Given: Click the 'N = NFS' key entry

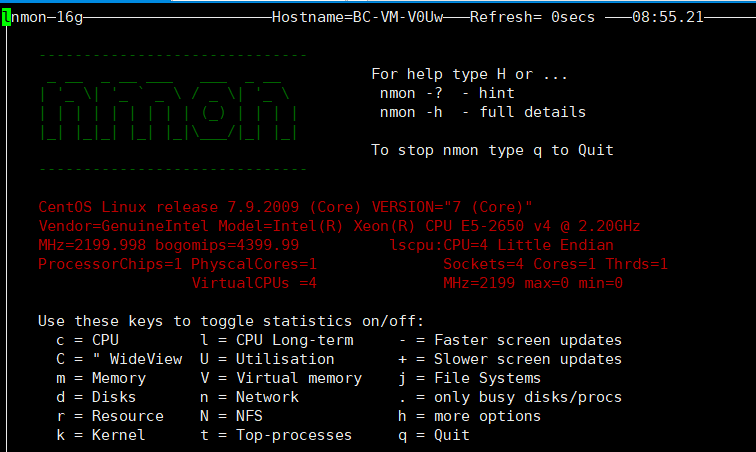Looking at the screenshot, I should pyautogui.click(x=231, y=416).
